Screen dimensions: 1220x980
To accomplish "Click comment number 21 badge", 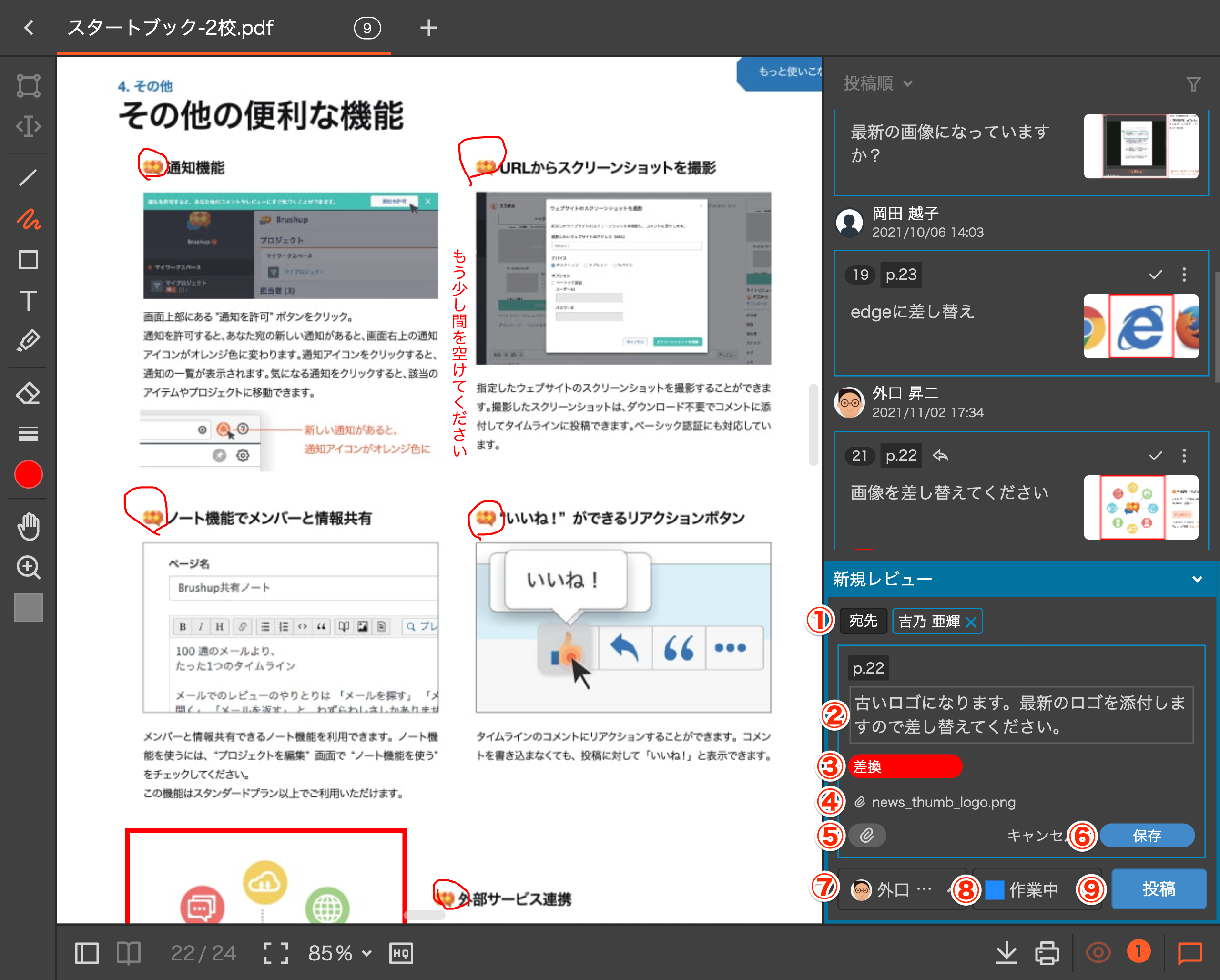I will 860,456.
